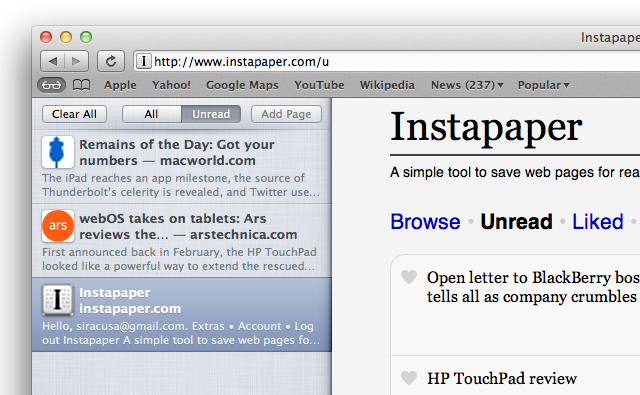
Task: Like the Open letter to BlackBerry article
Action: 409,277
